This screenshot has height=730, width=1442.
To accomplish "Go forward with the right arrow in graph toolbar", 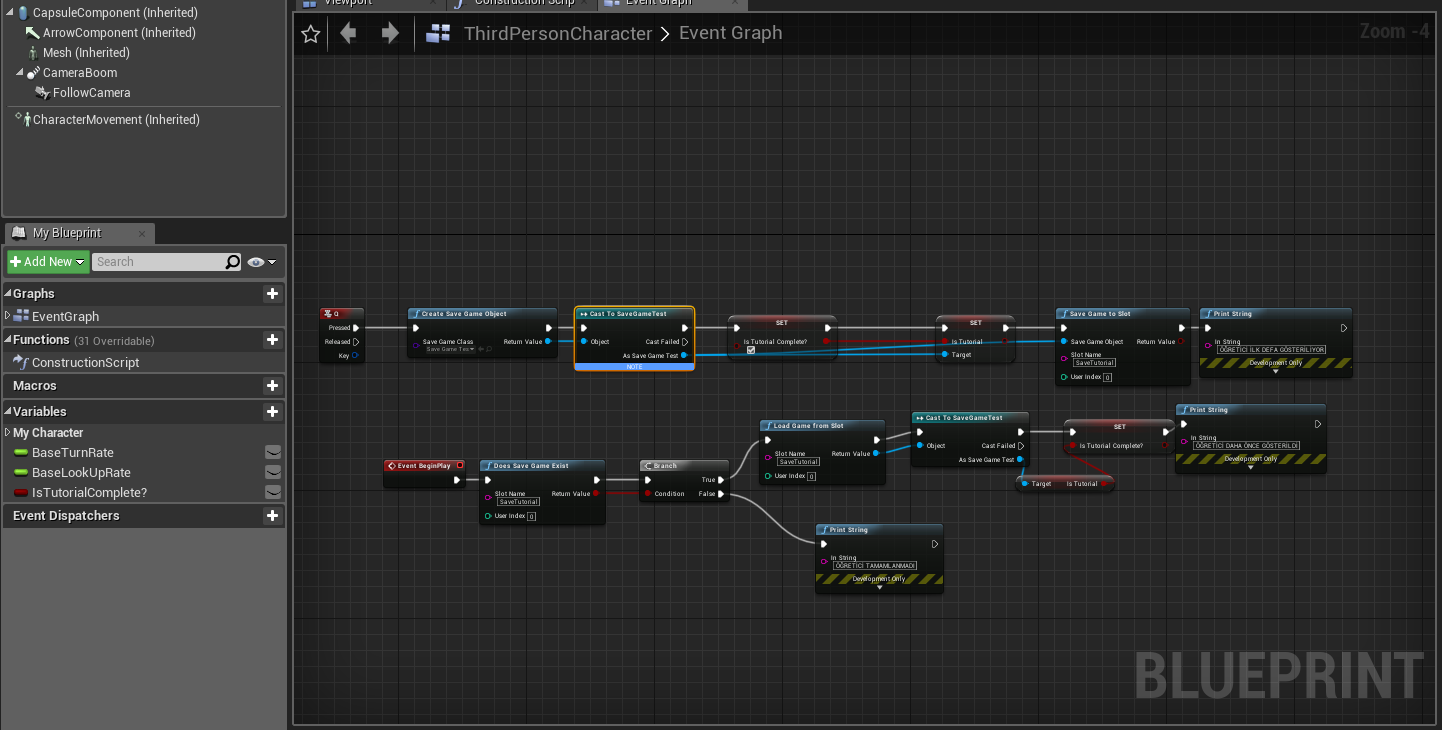I will 390,34.
